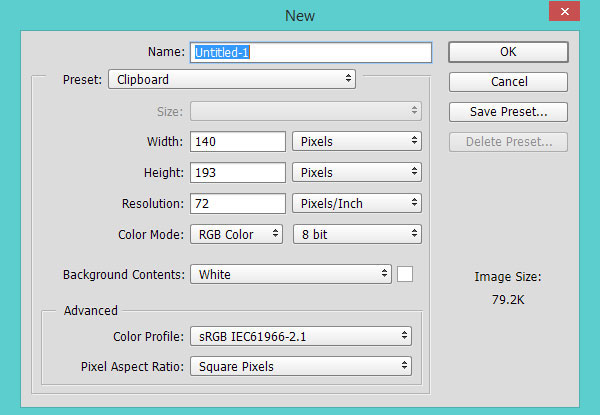This screenshot has width=600, height=415.
Task: Click the Delete Preset button
Action: pyautogui.click(x=508, y=142)
